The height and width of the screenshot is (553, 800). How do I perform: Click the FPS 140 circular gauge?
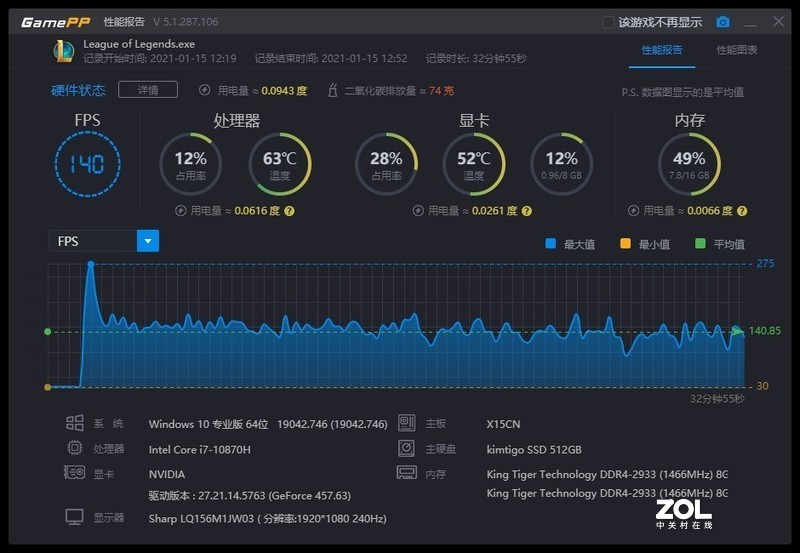coord(87,164)
